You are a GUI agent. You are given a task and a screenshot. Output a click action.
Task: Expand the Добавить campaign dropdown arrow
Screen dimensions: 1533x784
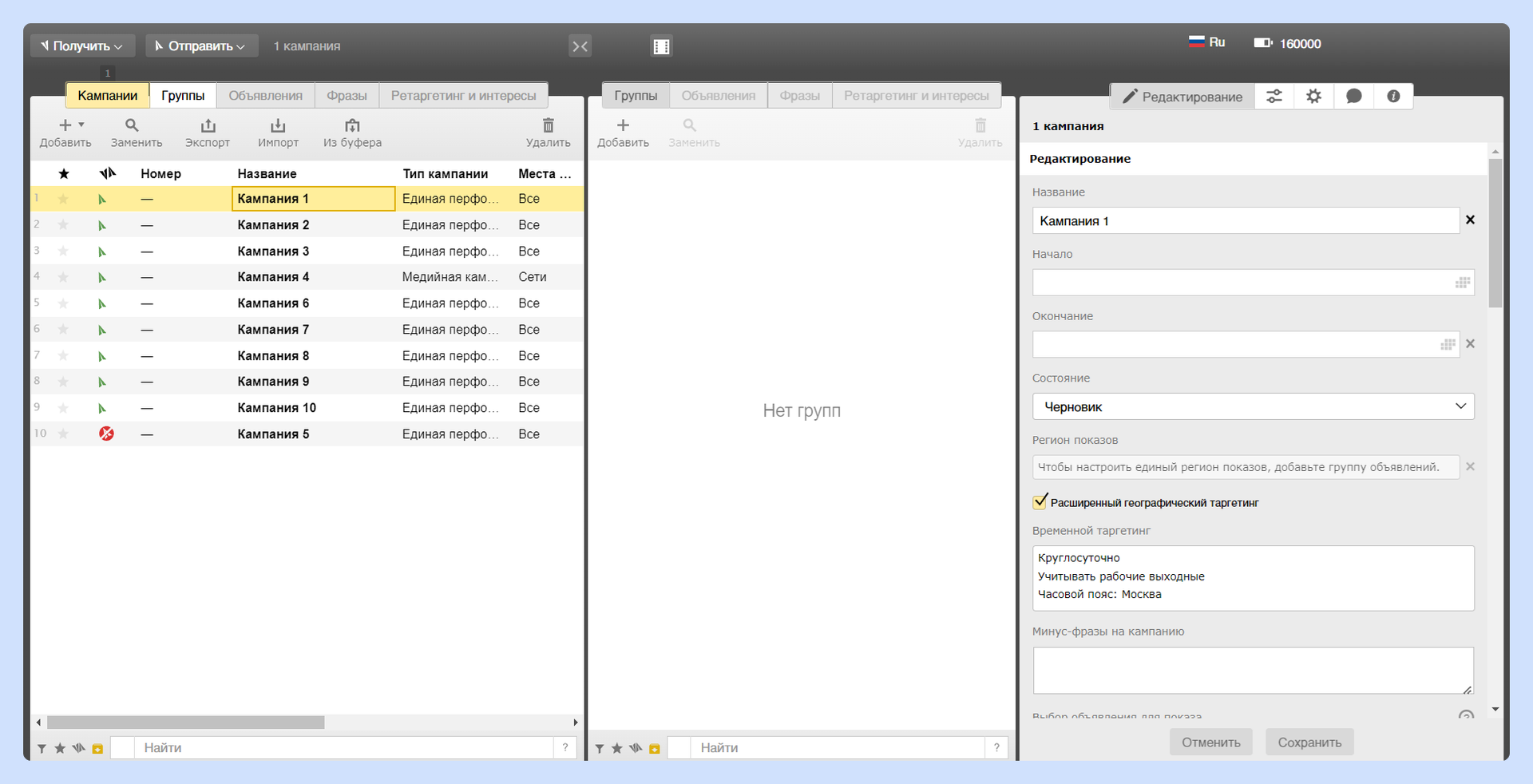(81, 125)
